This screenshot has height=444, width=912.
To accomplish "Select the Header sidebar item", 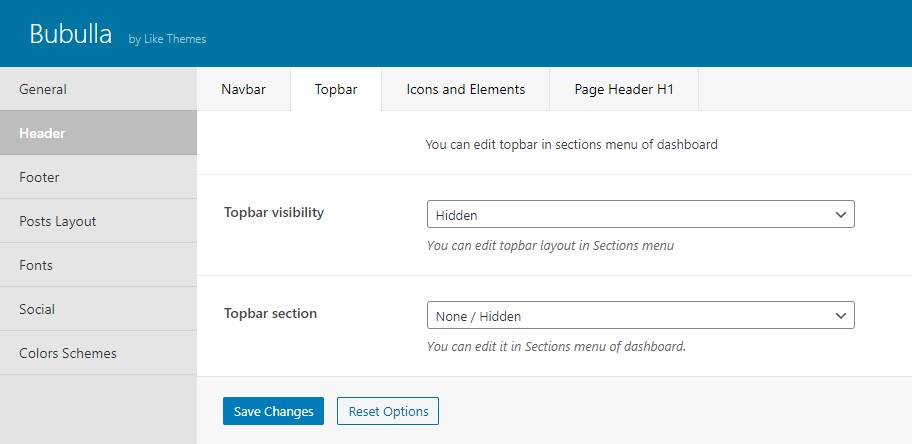I will [x=98, y=133].
